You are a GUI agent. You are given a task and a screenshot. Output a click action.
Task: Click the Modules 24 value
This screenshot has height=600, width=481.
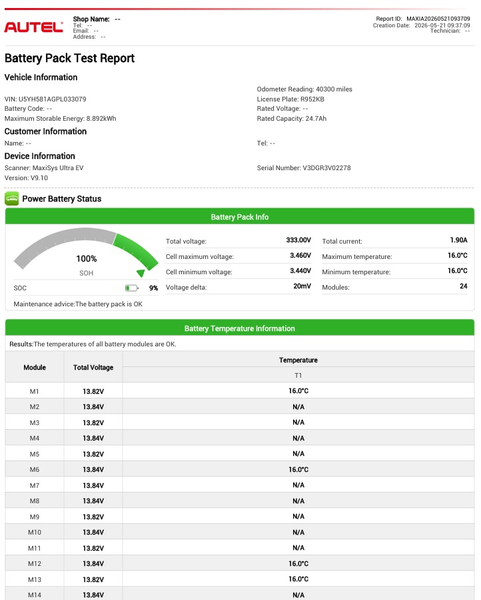[463, 286]
